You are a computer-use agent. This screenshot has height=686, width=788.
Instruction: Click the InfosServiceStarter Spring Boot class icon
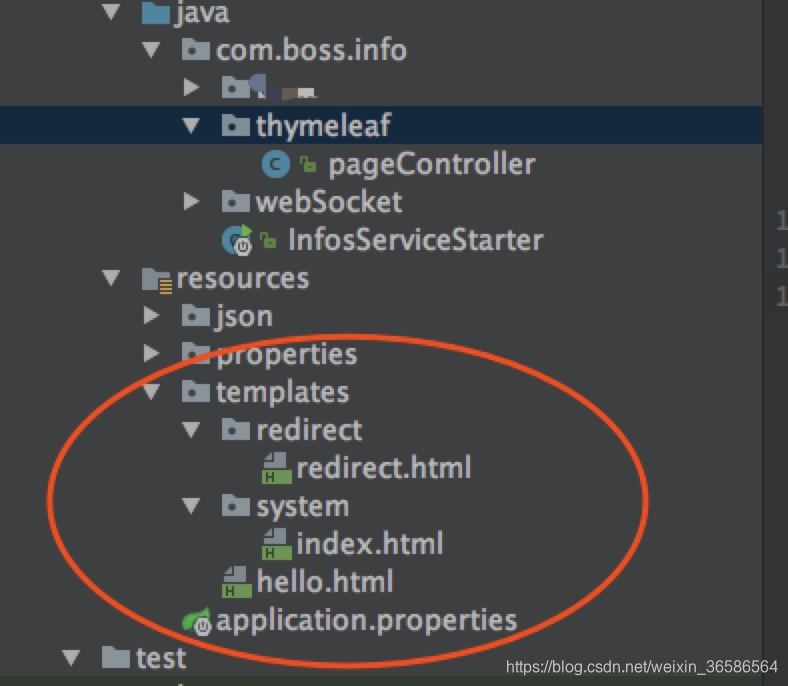237,240
